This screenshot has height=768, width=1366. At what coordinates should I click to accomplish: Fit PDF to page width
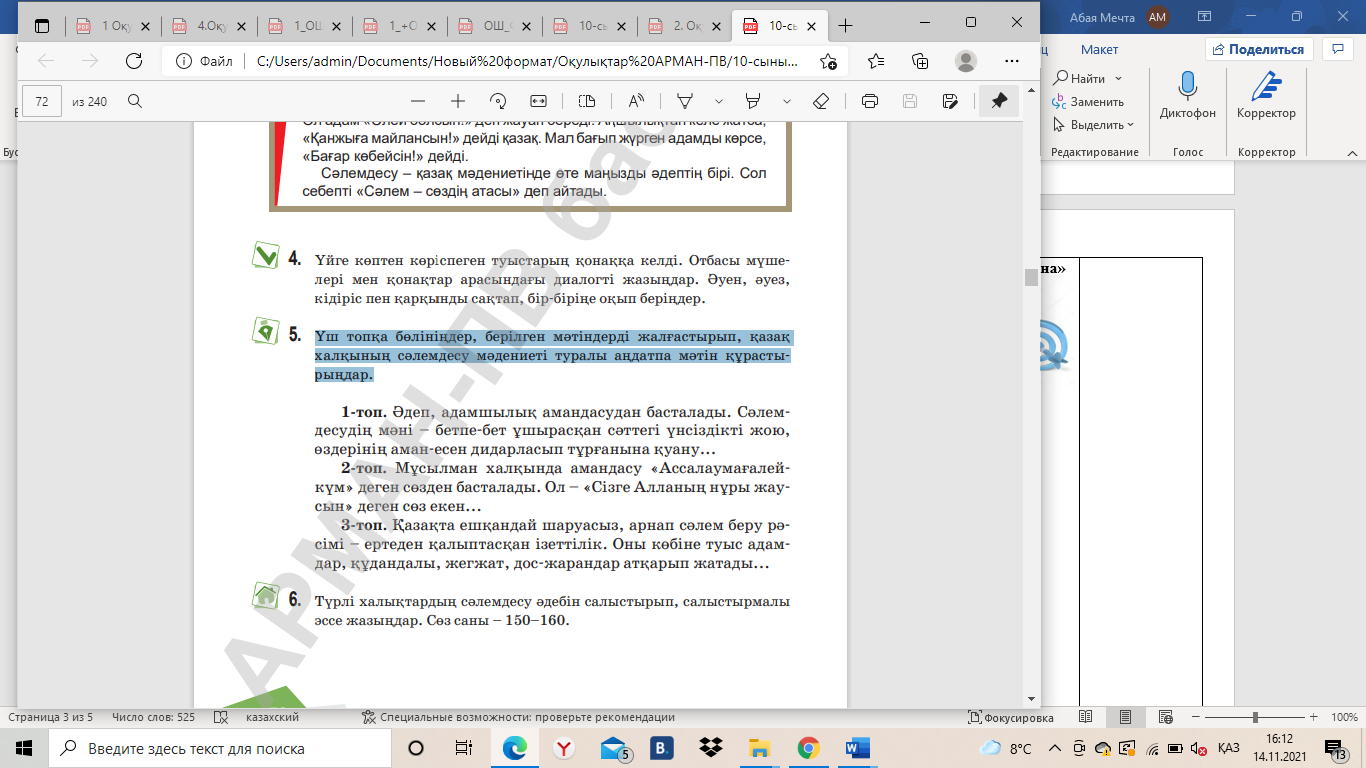538,101
